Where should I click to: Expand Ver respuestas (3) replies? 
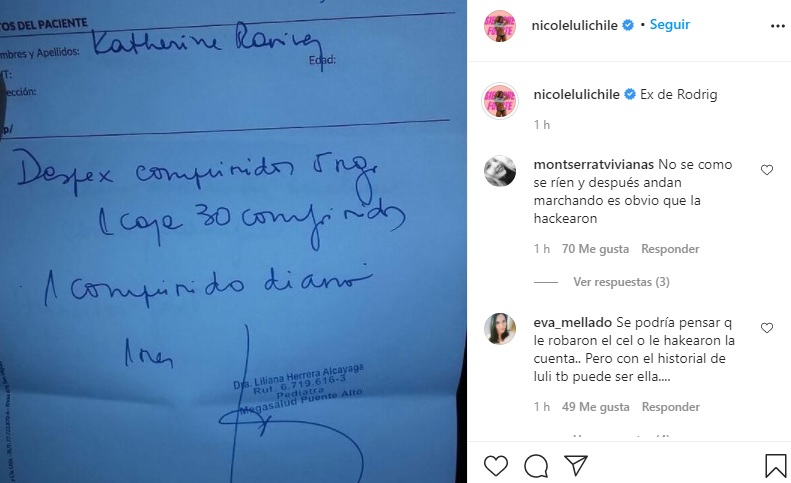click(621, 282)
